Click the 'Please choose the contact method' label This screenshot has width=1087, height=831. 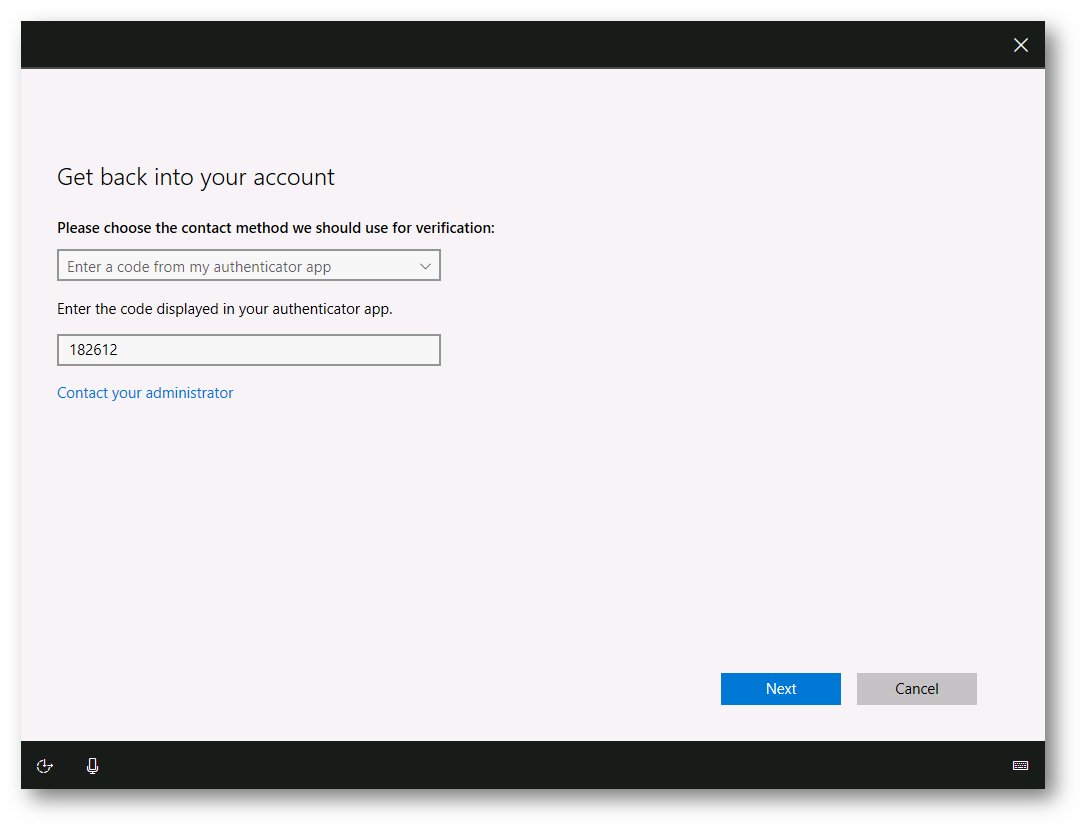[x=276, y=228]
